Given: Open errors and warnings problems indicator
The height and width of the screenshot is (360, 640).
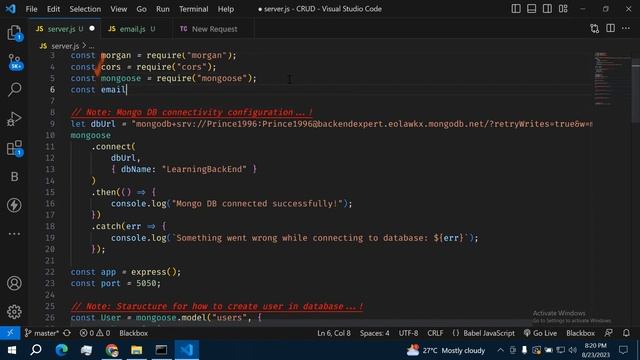Looking at the screenshot, I should (95, 333).
